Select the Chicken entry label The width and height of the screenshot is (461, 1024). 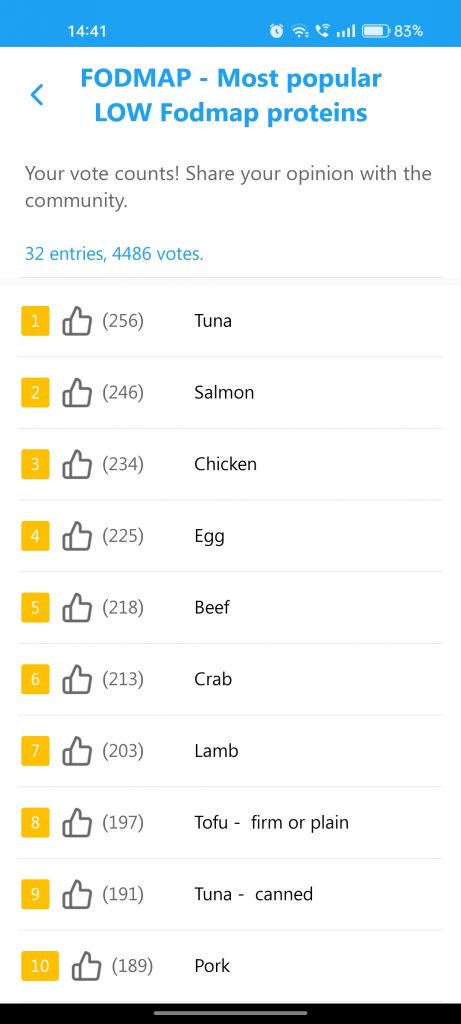[225, 464]
